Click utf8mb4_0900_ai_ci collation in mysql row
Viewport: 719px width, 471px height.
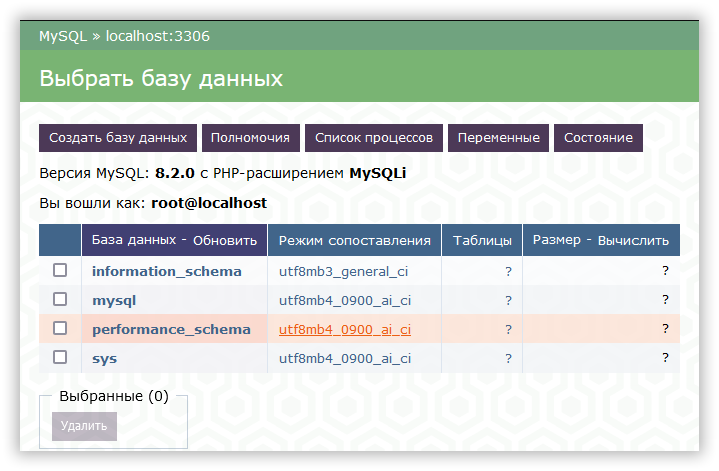tap(345, 301)
